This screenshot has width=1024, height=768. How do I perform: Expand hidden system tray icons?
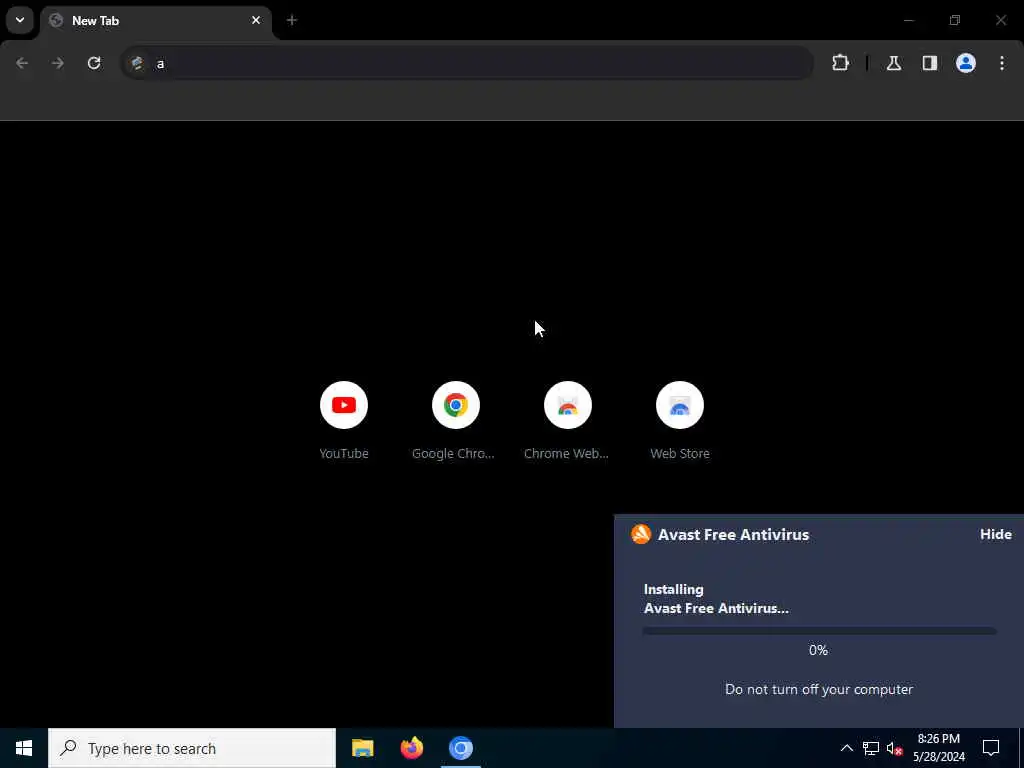point(846,748)
